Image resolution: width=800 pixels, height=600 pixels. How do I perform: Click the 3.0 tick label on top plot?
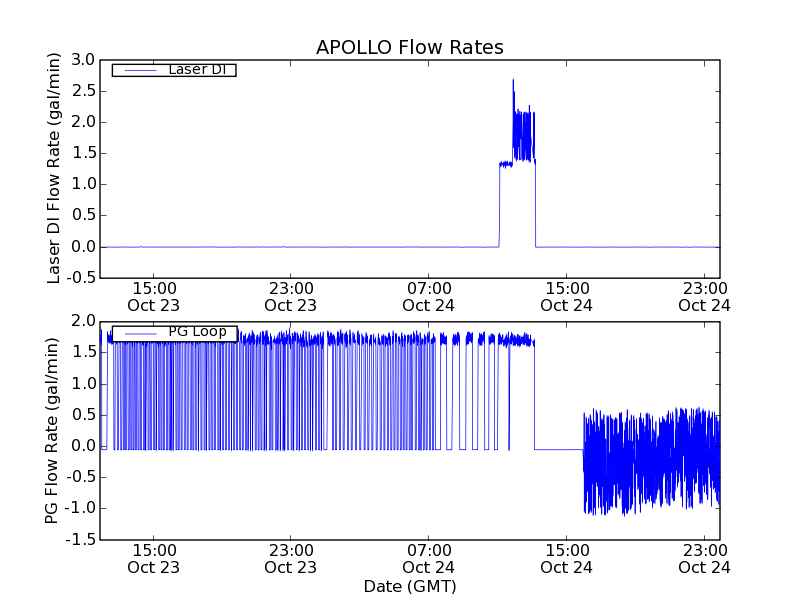(x=83, y=60)
